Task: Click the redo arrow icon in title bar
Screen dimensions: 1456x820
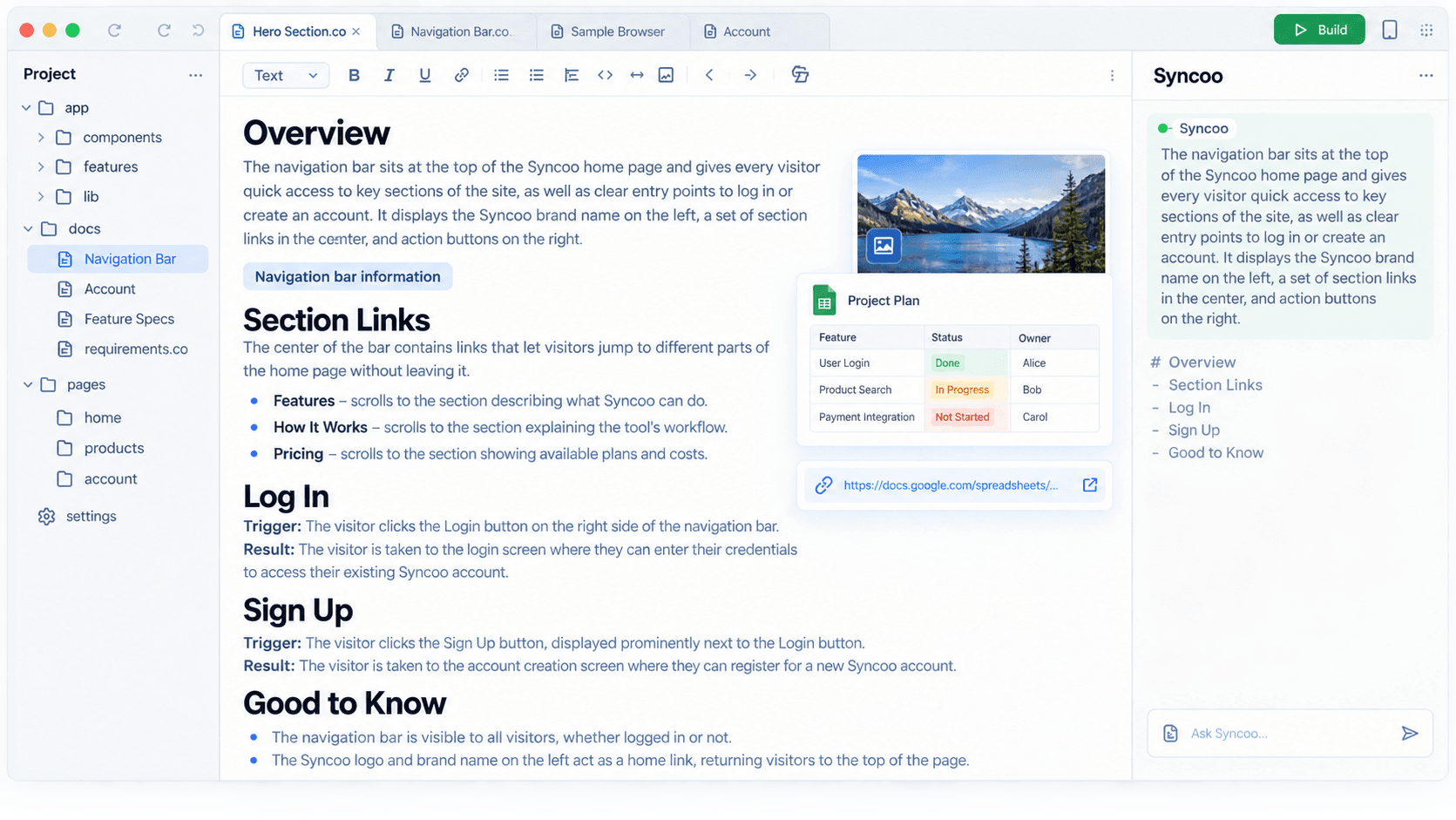Action: (164, 30)
